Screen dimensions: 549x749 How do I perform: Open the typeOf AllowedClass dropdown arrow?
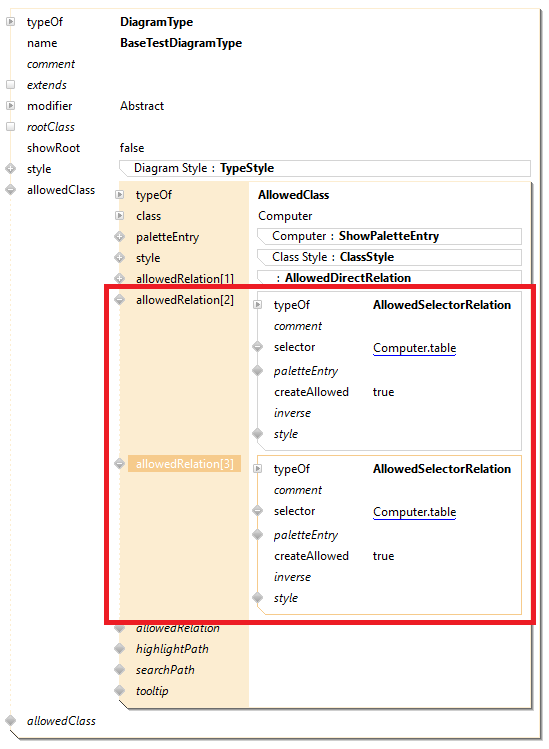[x=119, y=194]
